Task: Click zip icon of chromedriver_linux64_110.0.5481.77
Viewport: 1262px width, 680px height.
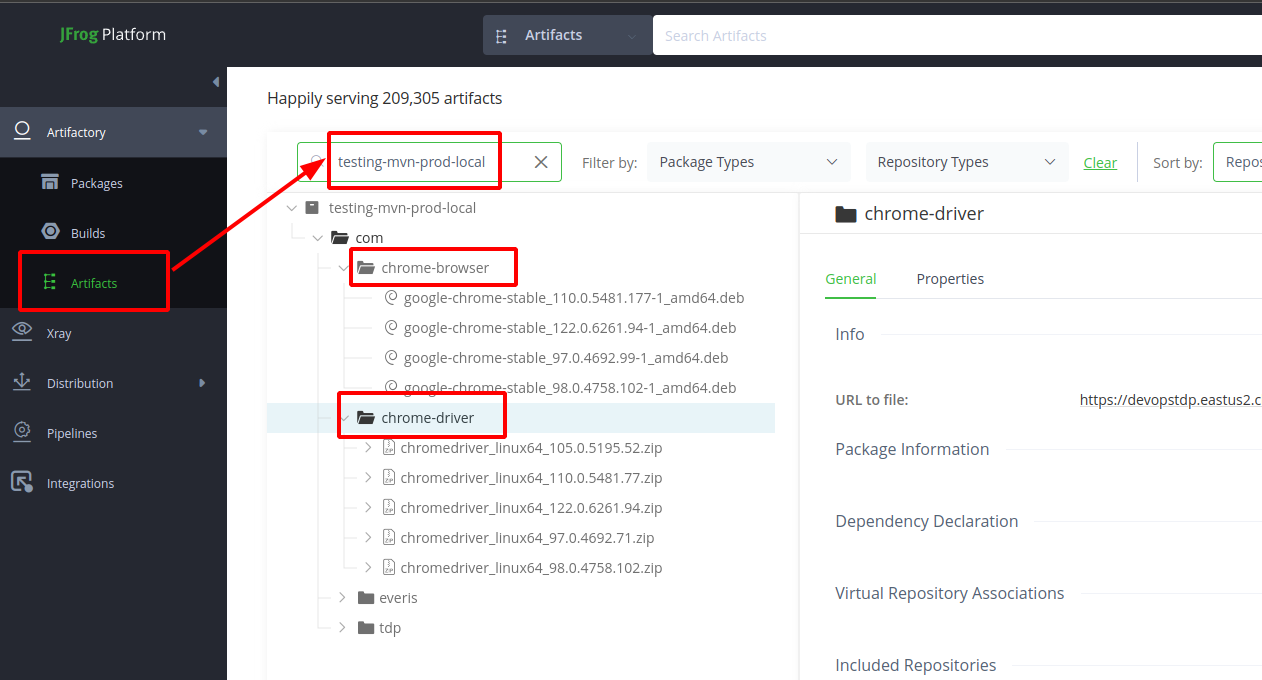Action: (x=389, y=478)
